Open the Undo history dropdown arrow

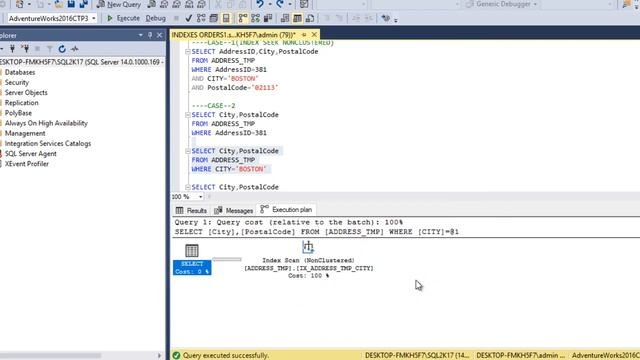point(269,4)
